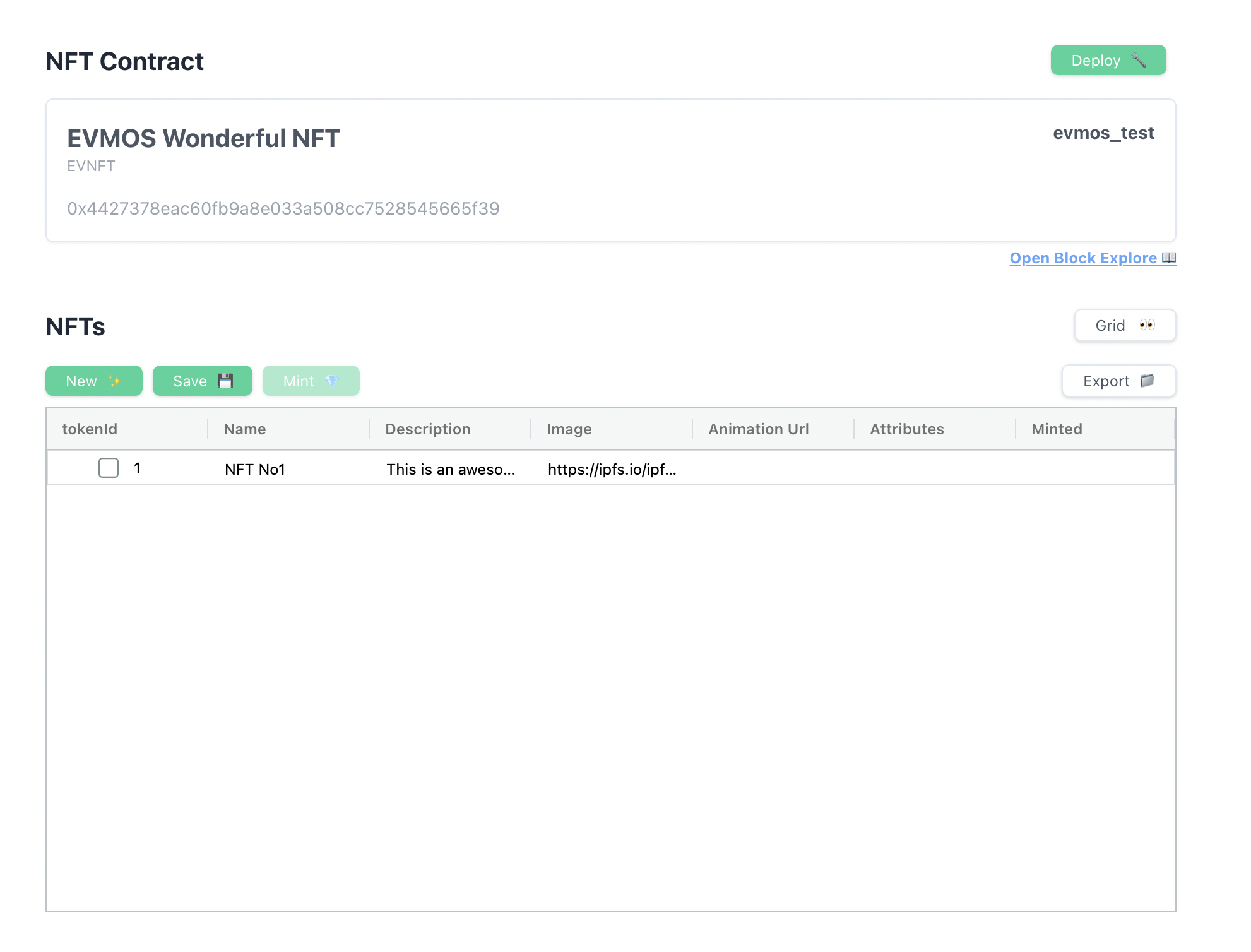Click the folder icon on Export button
The image size is (1251, 952).
(x=1147, y=381)
